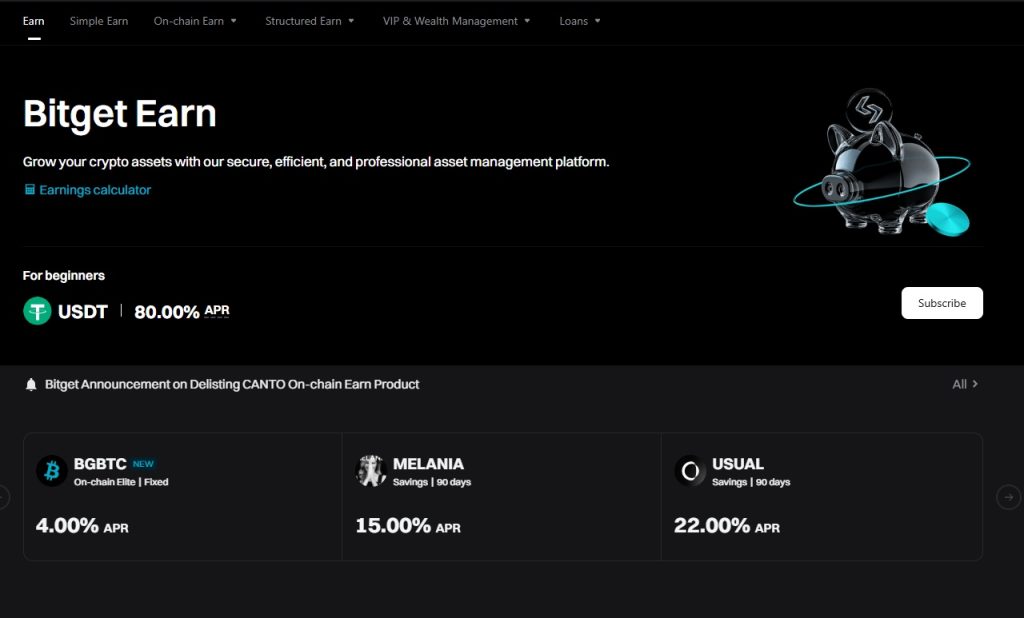This screenshot has height=618, width=1024.
Task: Expand the VIP & Wealth Management dropdown
Action: pos(455,20)
